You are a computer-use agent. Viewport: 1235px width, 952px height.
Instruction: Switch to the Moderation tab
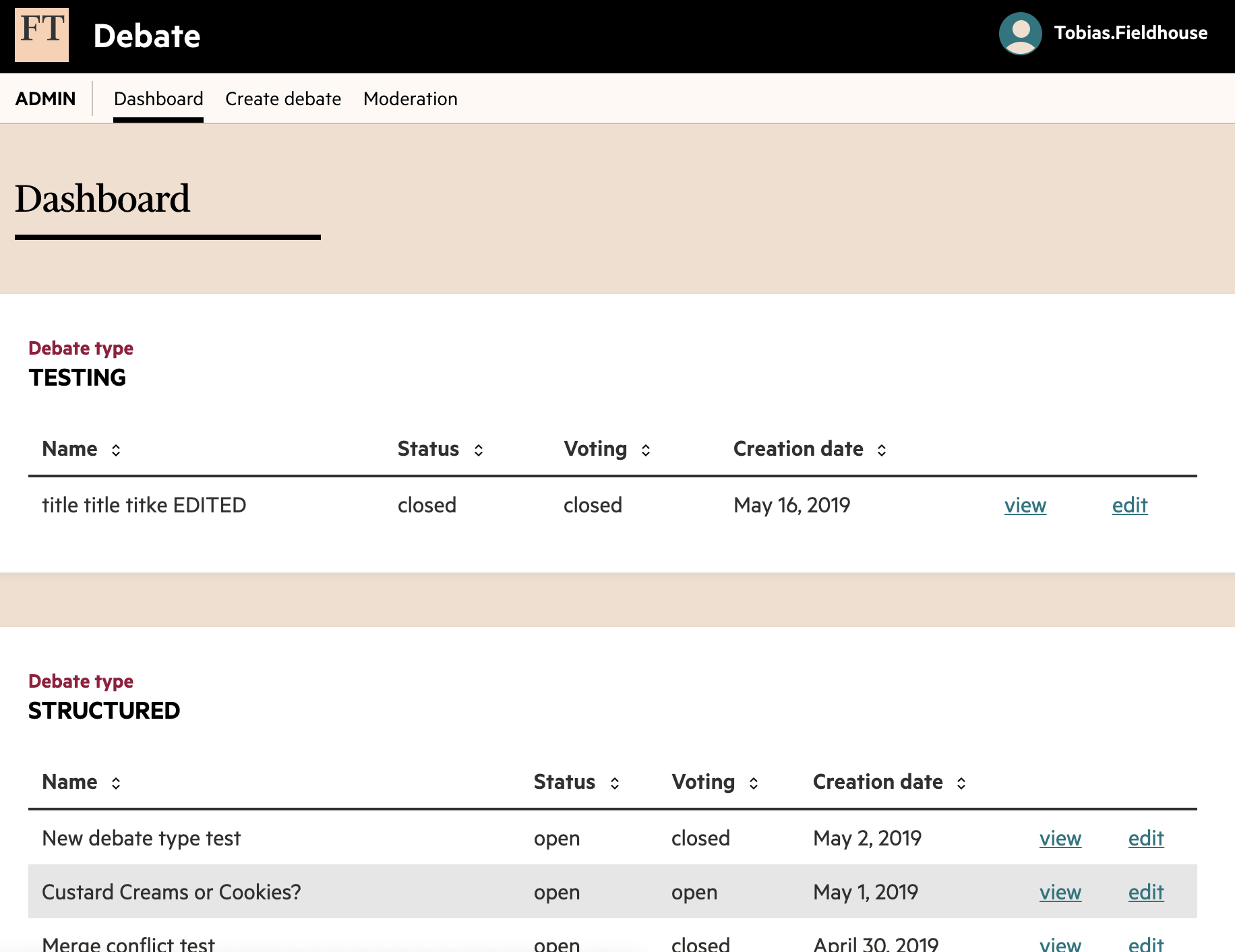pos(410,99)
